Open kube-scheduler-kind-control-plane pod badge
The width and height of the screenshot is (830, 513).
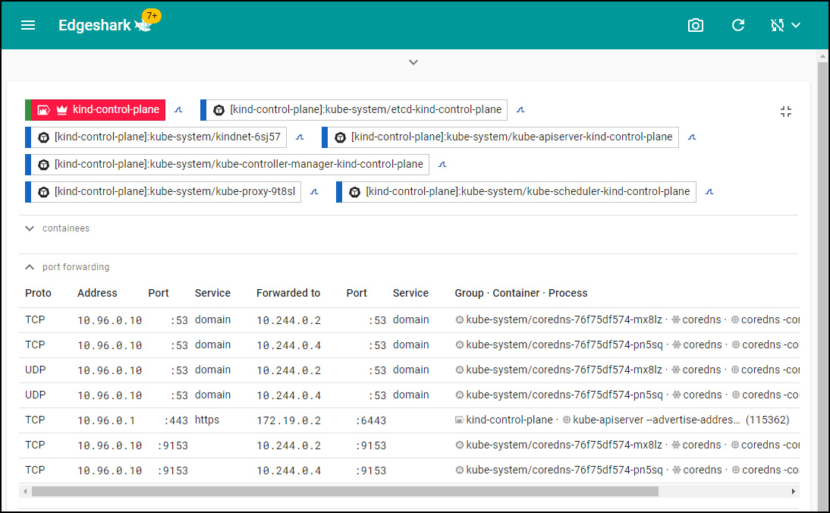click(x=516, y=192)
